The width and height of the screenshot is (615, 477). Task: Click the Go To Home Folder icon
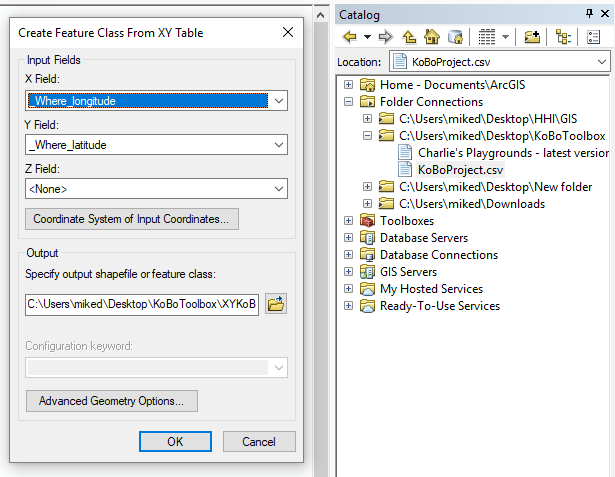[432, 37]
